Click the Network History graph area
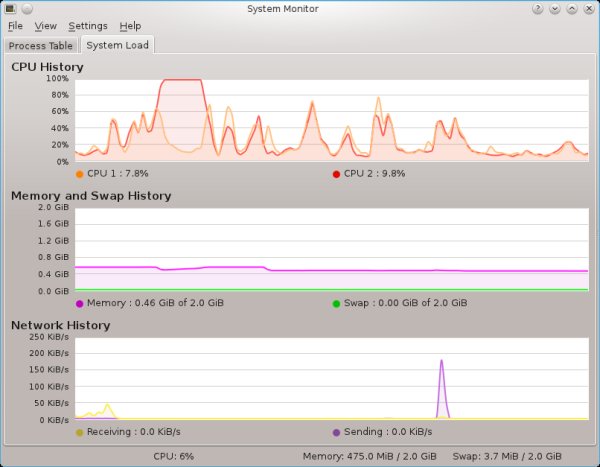 coord(332,379)
